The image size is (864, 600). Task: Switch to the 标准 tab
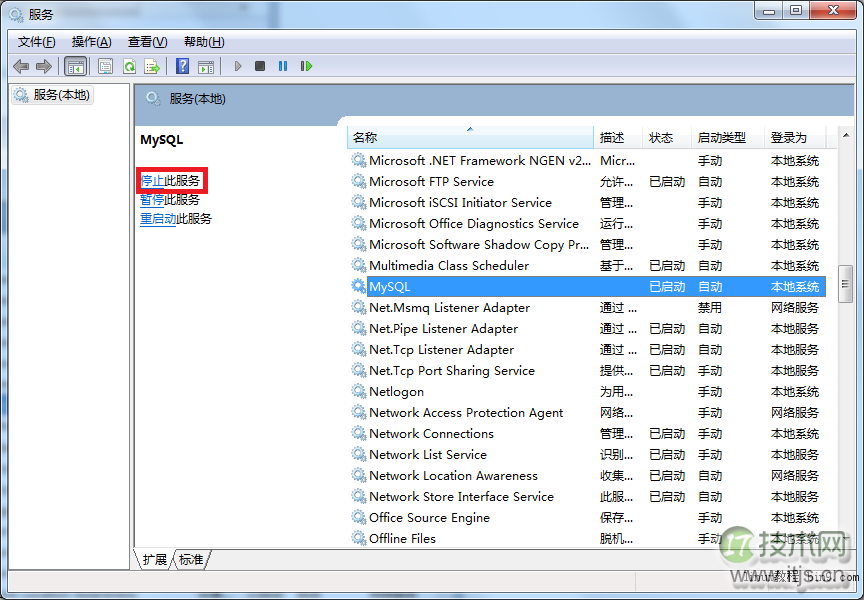tap(191, 560)
